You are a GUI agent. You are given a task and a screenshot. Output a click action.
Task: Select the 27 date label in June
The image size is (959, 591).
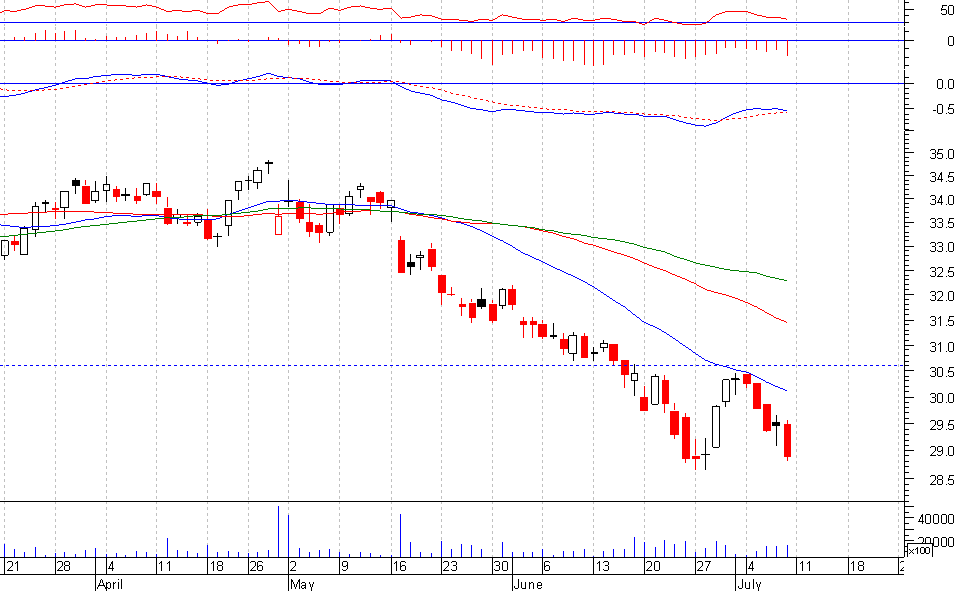704,566
